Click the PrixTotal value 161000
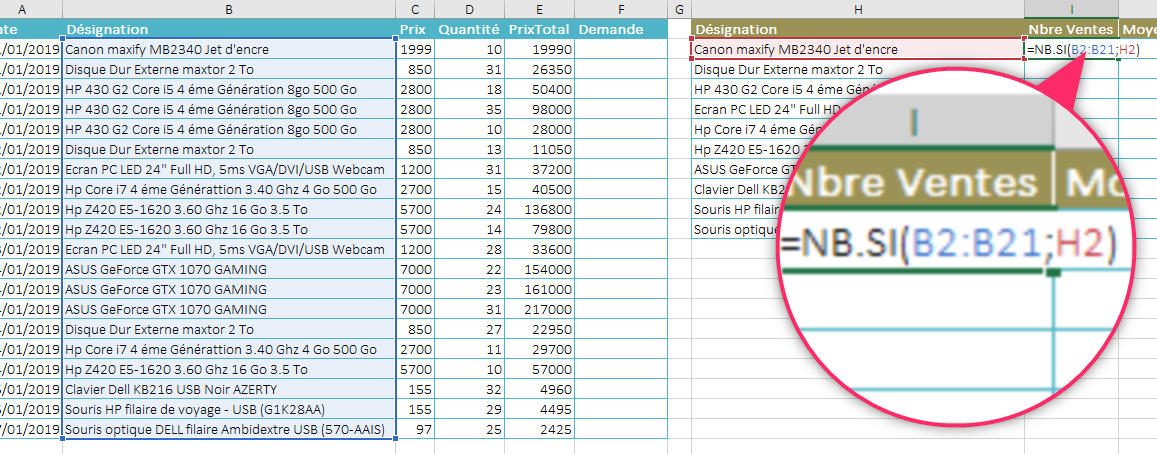The height and width of the screenshot is (454, 1157). (539, 289)
